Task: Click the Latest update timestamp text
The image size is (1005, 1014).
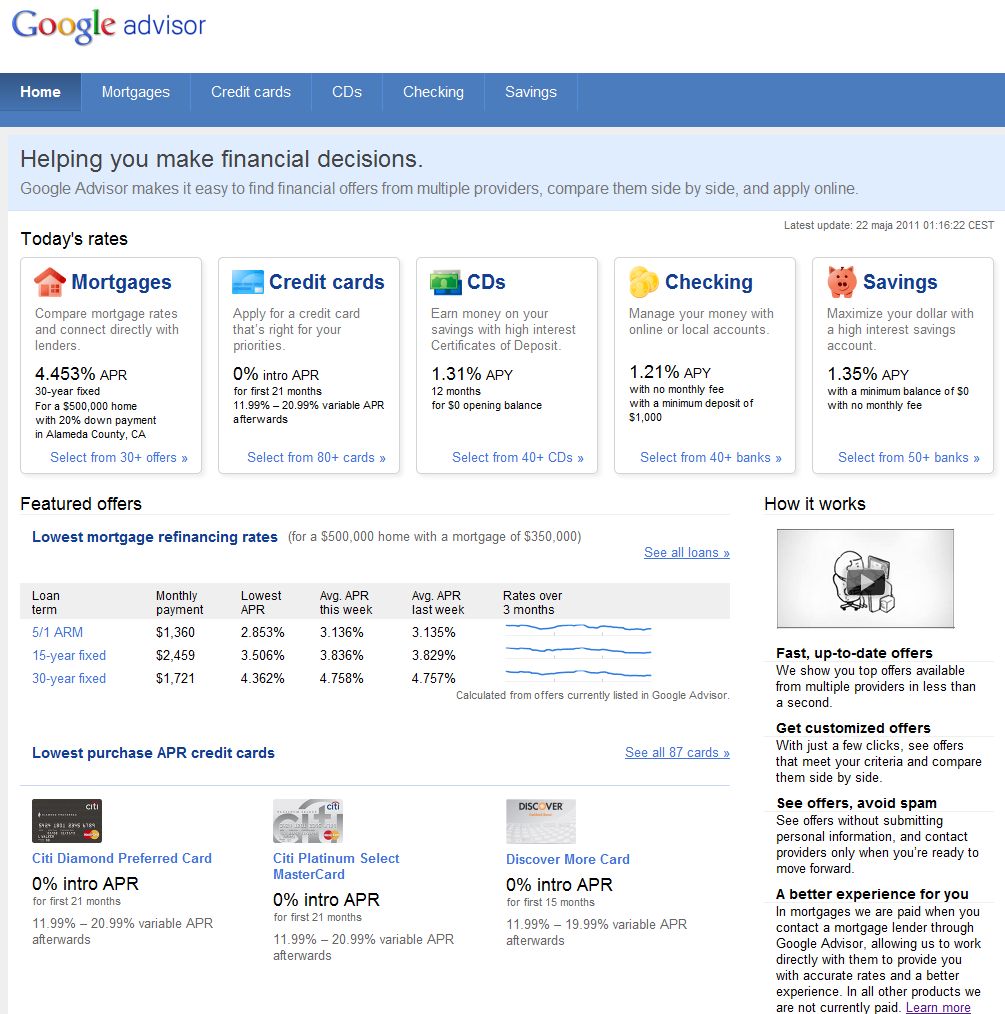Action: 889,225
